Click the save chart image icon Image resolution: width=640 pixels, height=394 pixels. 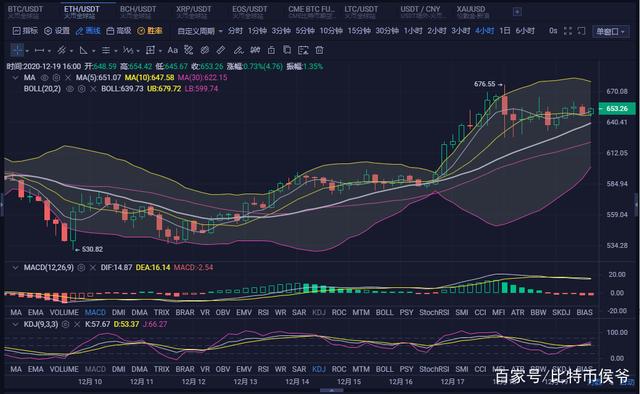coord(303,50)
